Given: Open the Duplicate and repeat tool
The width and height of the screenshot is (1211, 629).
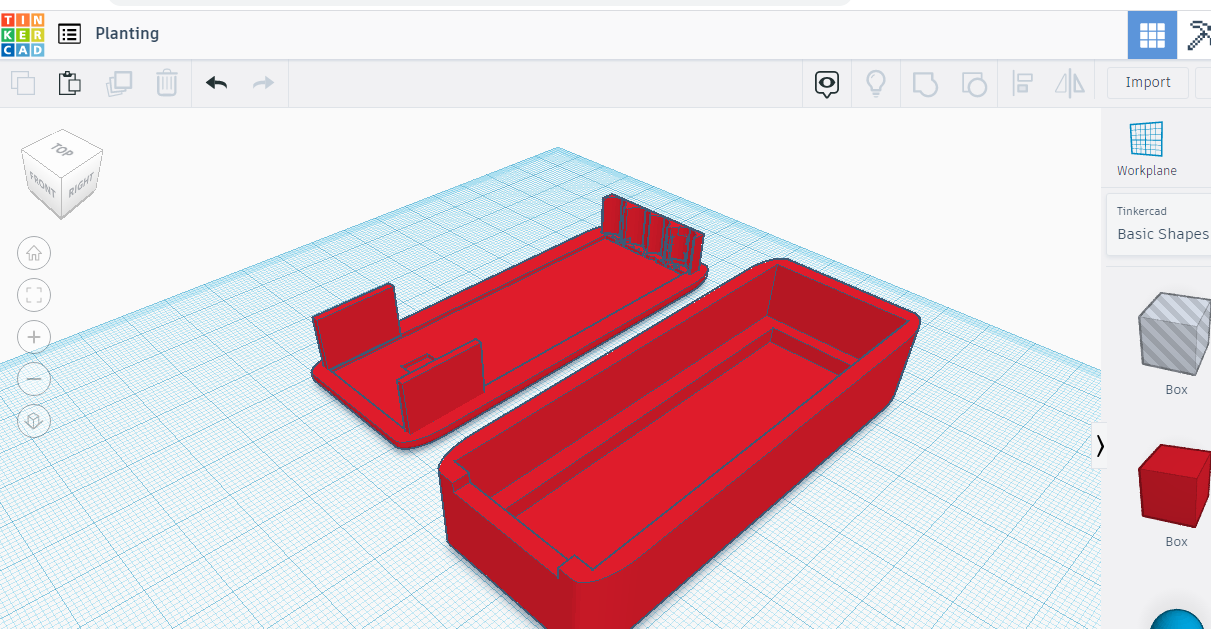Looking at the screenshot, I should pyautogui.click(x=119, y=83).
